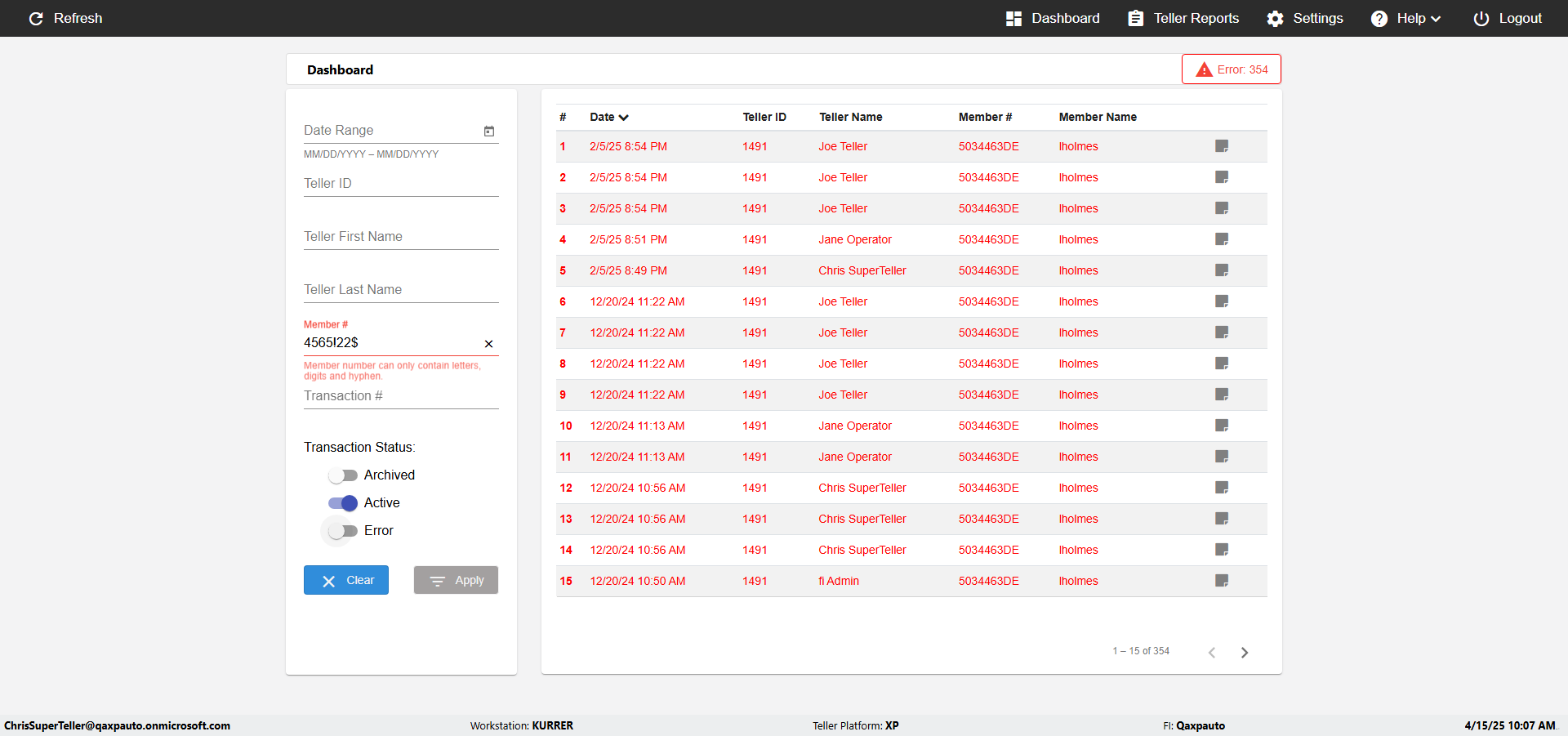
Task: Open note icon for row 9
Action: click(x=1222, y=395)
